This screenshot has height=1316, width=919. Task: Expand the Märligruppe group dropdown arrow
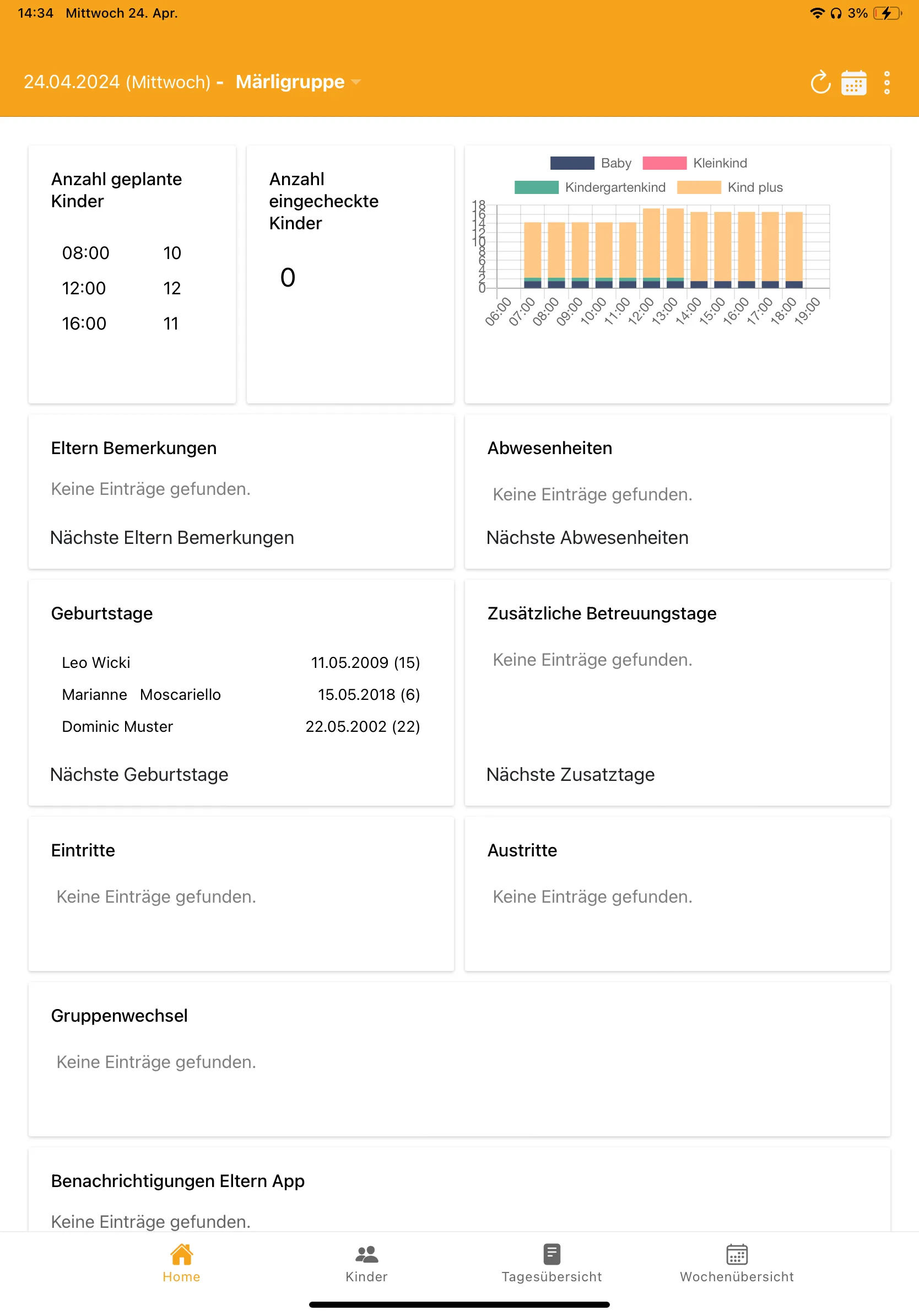point(356,83)
